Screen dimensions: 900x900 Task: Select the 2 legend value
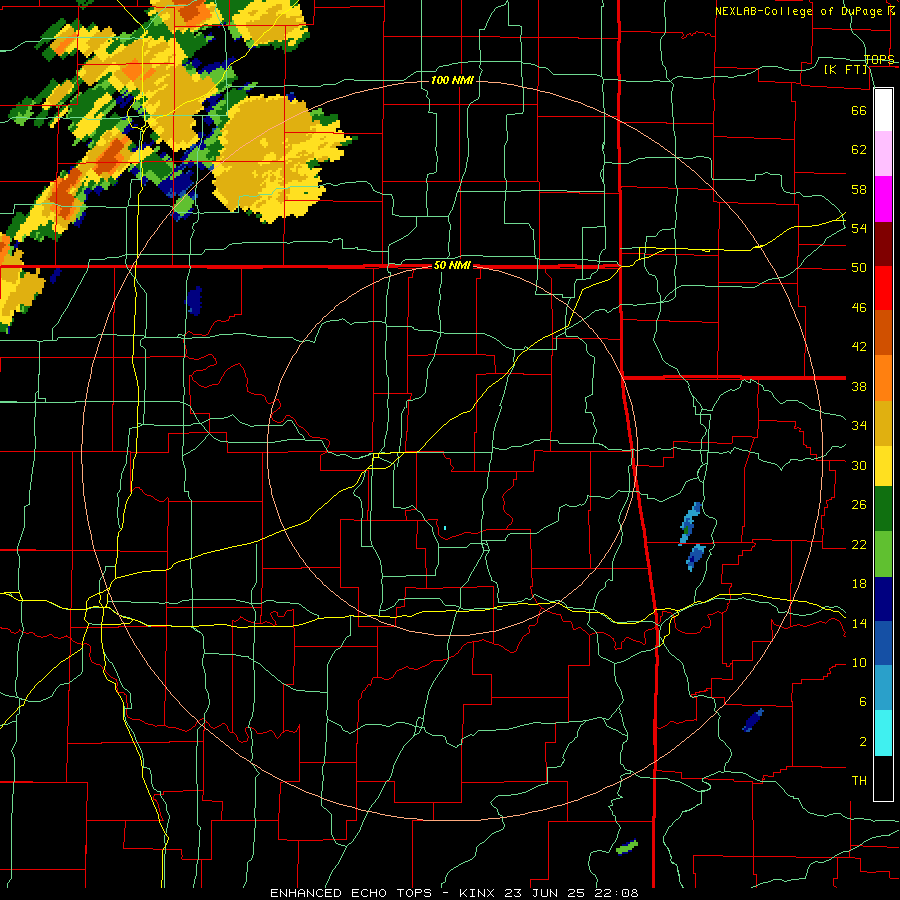pyautogui.click(x=862, y=742)
